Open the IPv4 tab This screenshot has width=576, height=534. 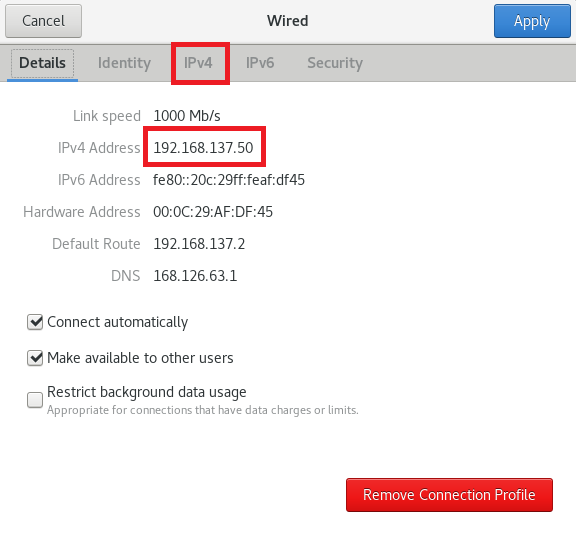click(x=198, y=63)
